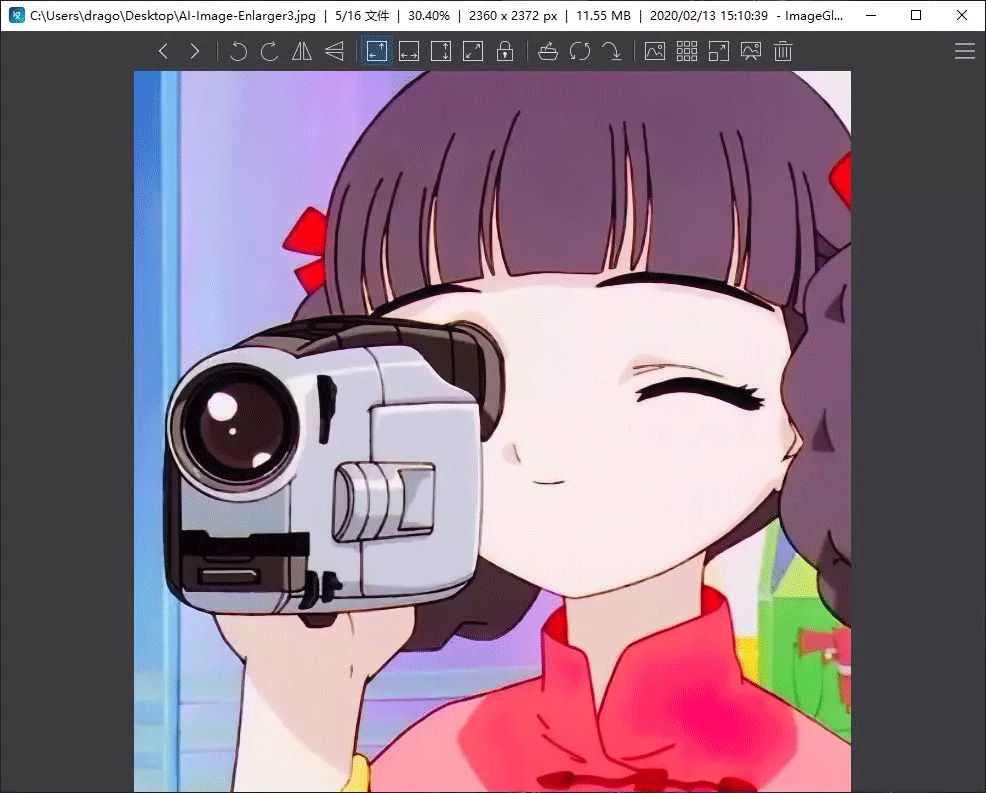Enable Scale to height zoom mode
Viewport: 986px width, 793px height.
(441, 51)
